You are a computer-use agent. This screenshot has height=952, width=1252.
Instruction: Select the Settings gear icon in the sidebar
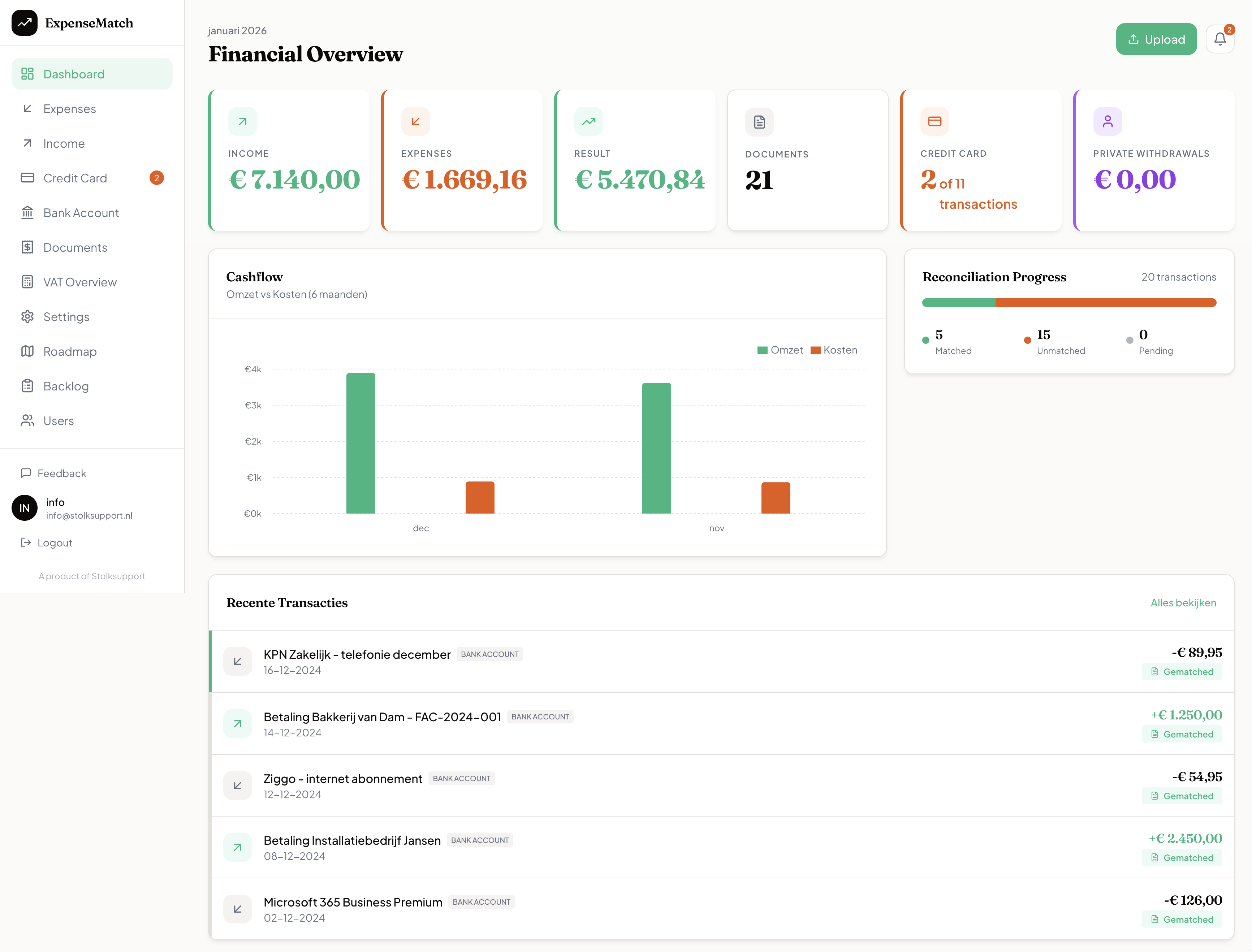pos(28,316)
